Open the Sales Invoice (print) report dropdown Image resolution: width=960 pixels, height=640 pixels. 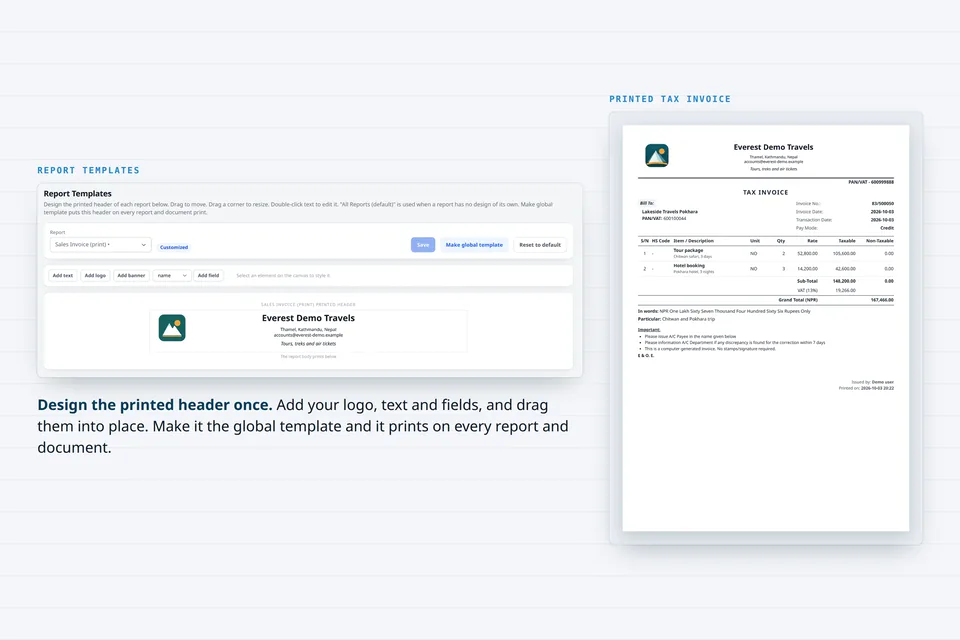tap(100, 244)
